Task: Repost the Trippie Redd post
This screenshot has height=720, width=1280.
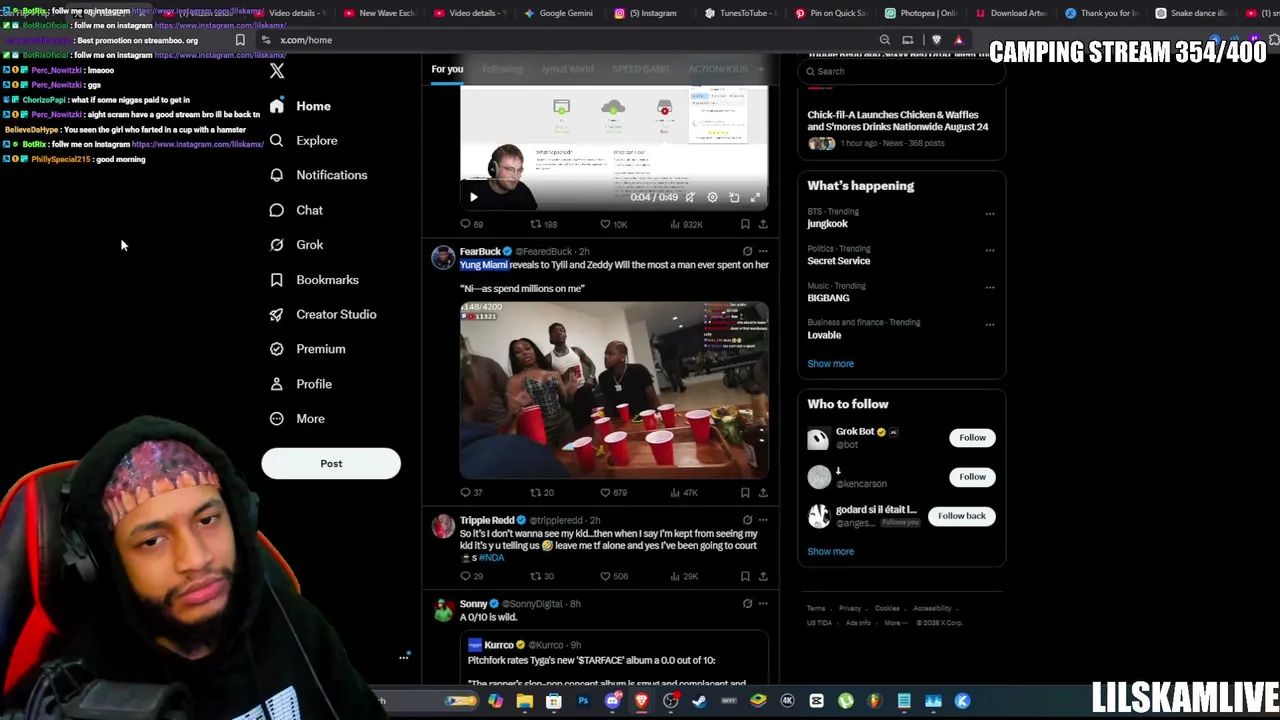Action: tap(535, 576)
